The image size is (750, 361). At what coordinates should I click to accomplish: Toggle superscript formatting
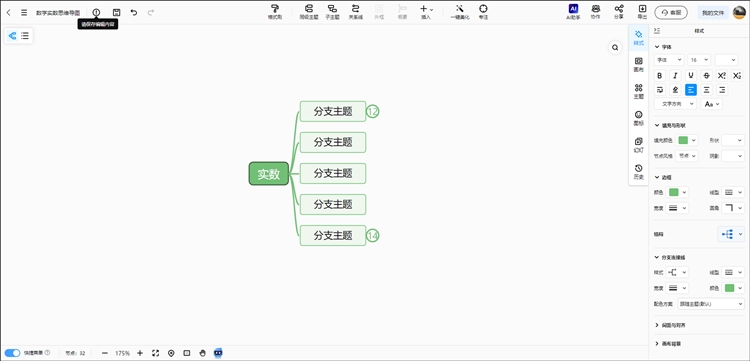click(722, 76)
